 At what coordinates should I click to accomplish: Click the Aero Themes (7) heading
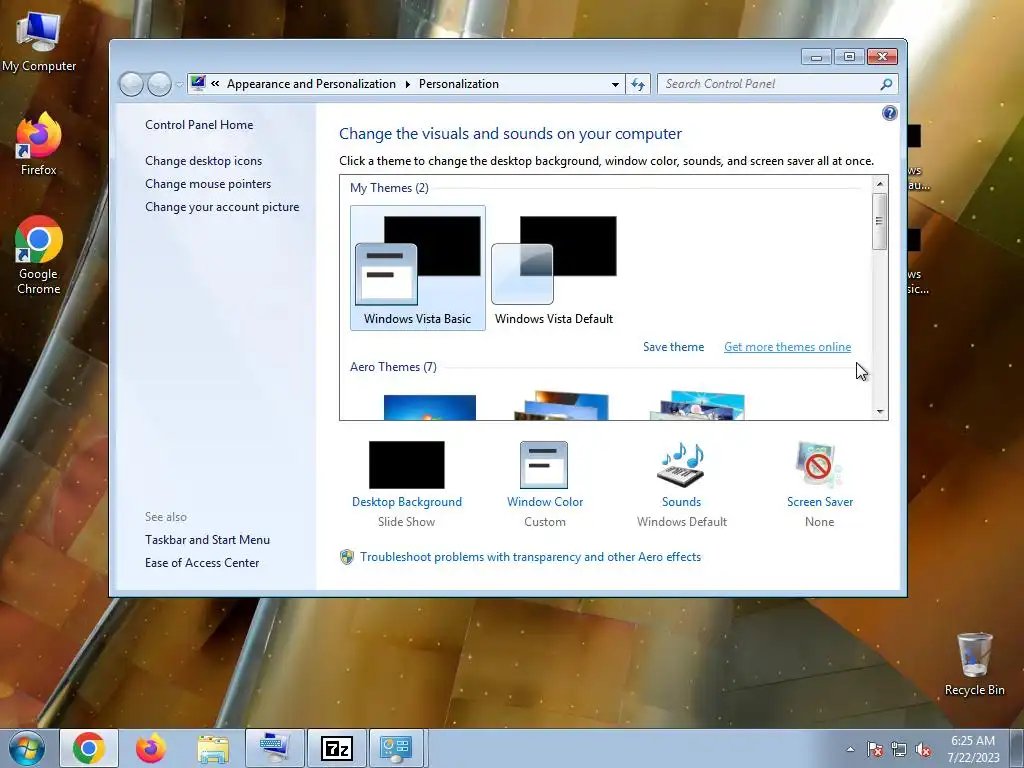[393, 367]
